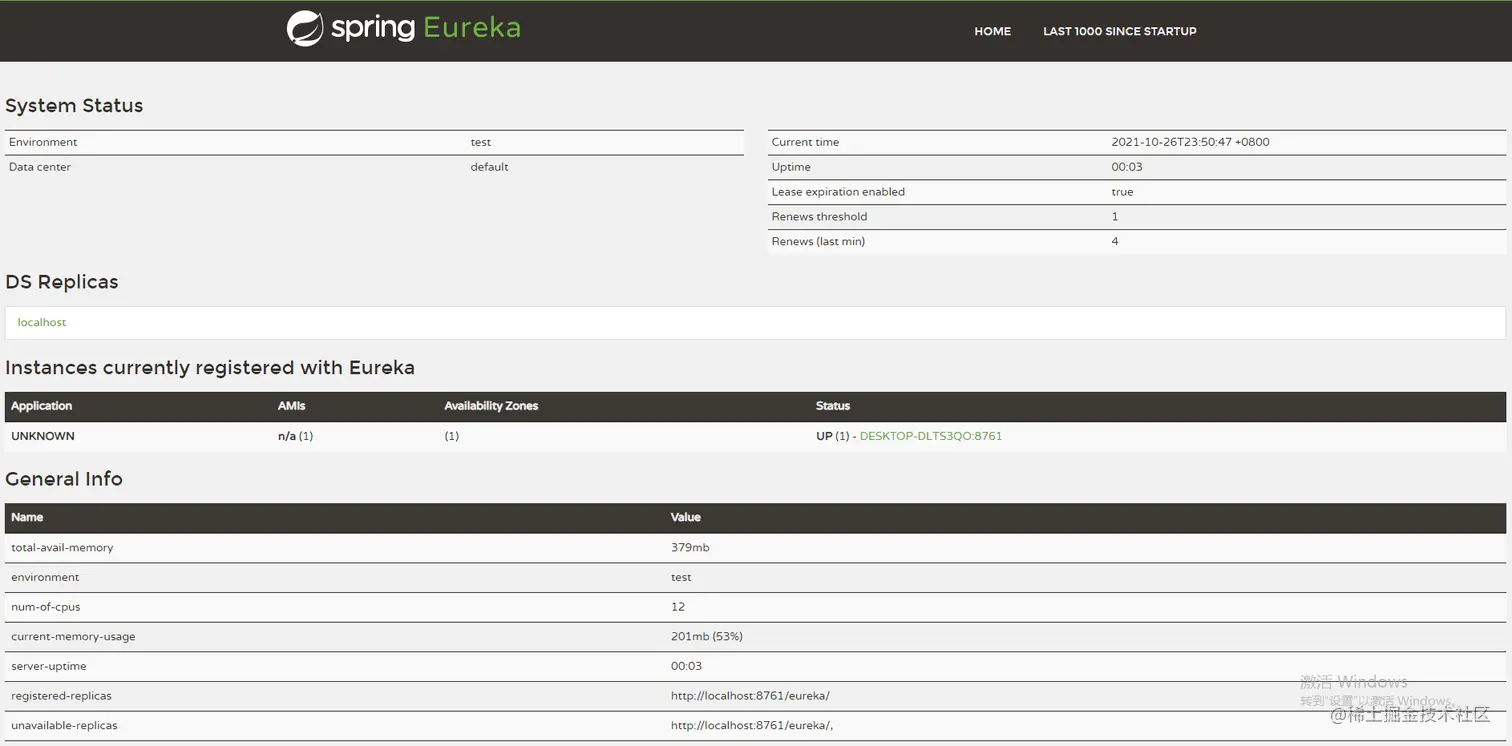The height and width of the screenshot is (746, 1512).
Task: Click the Name column header in General Info
Action: click(x=27, y=517)
